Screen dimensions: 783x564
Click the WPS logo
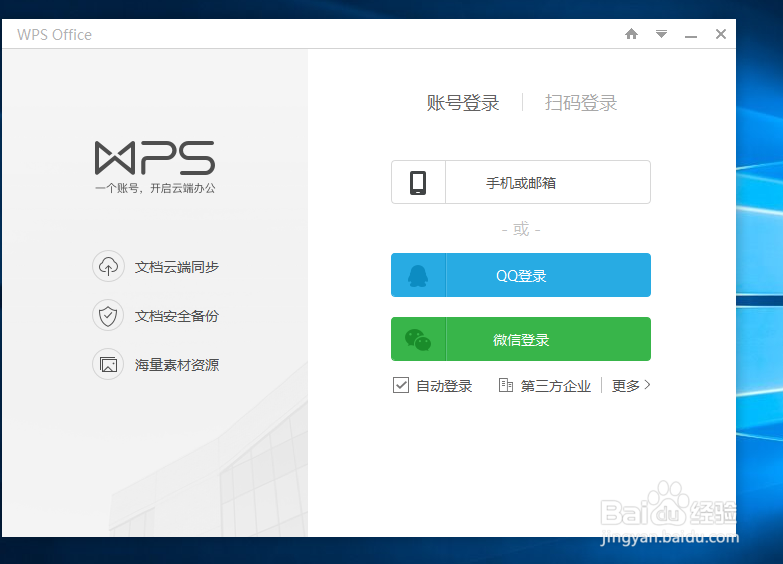(x=155, y=158)
